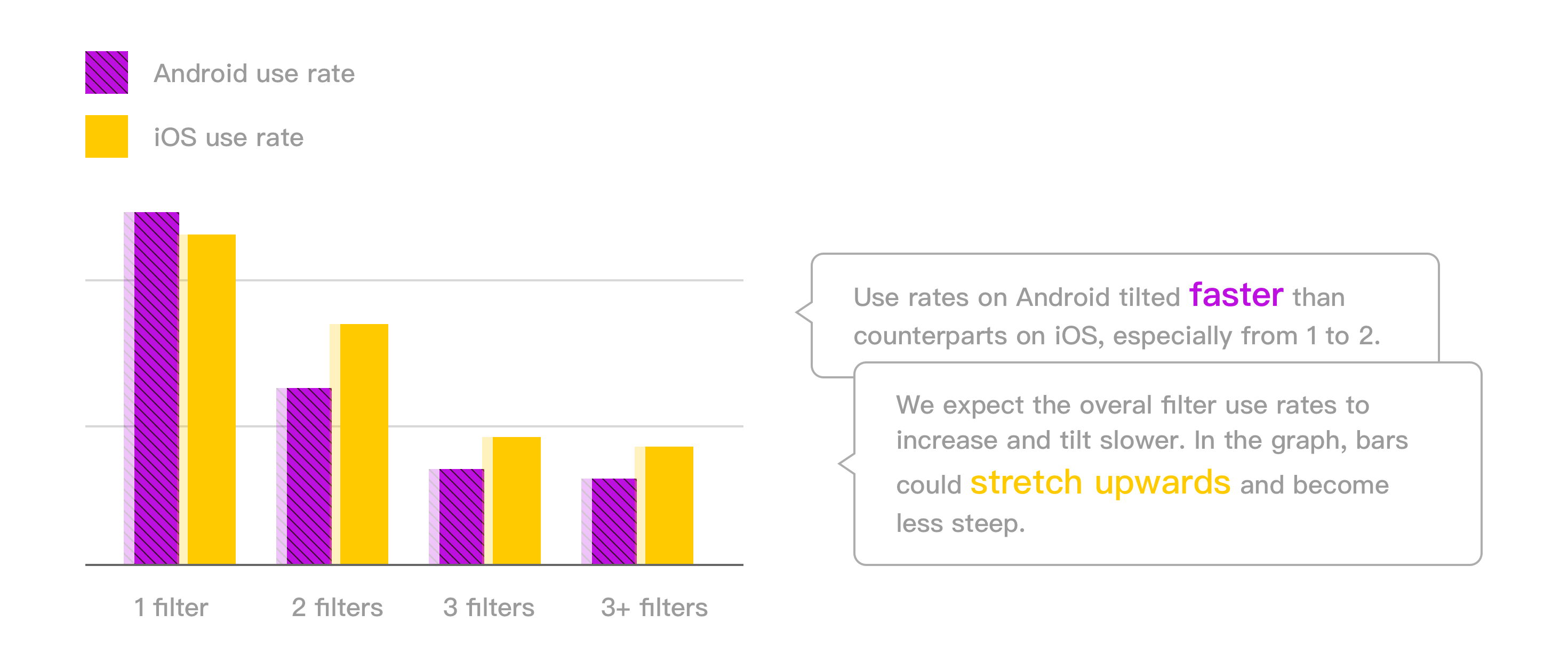Click the purple hatched Android legend swatch
Screen dimensions: 1568x663
[107, 72]
